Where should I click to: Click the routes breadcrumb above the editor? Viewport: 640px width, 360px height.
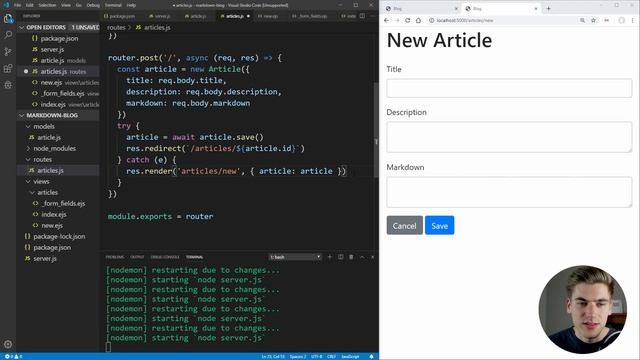116,27
